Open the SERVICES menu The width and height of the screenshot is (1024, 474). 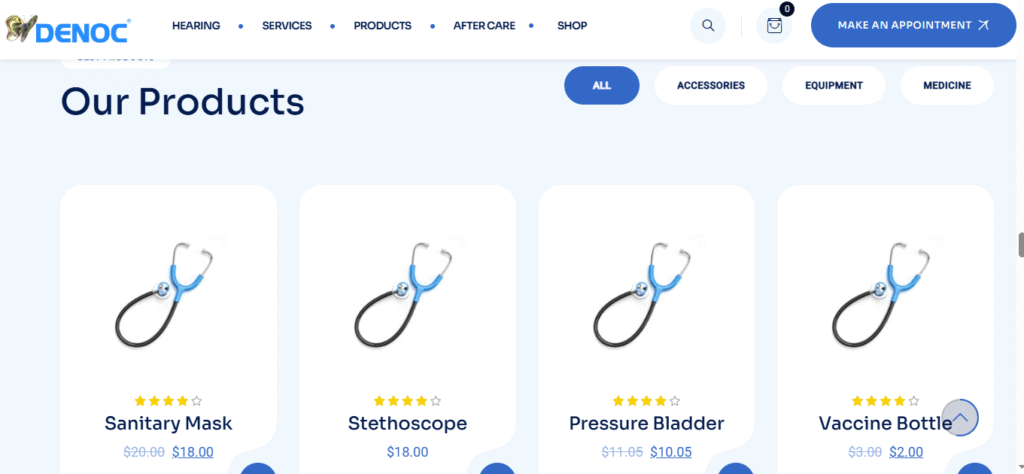pos(287,26)
